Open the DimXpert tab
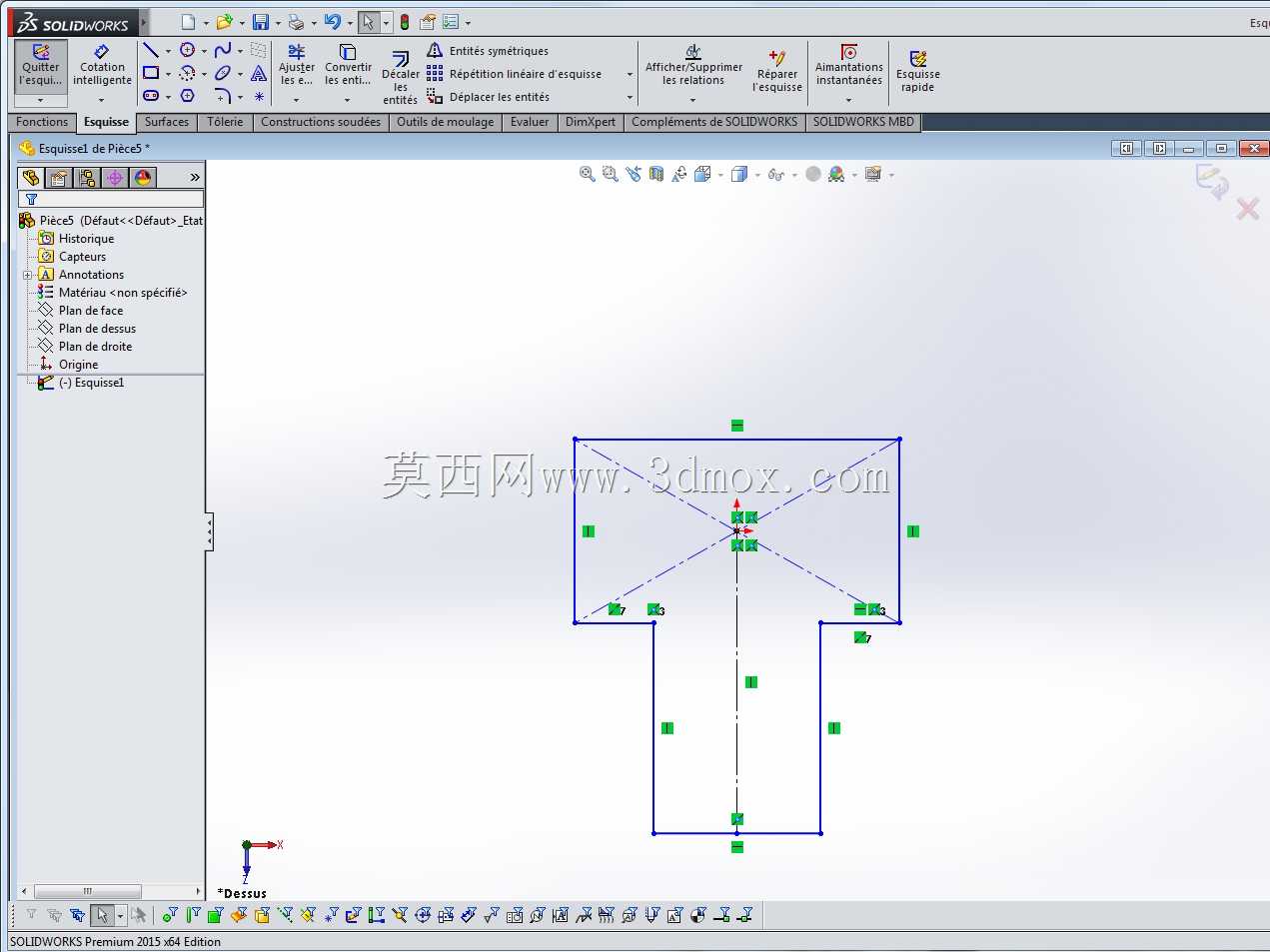 click(x=591, y=122)
